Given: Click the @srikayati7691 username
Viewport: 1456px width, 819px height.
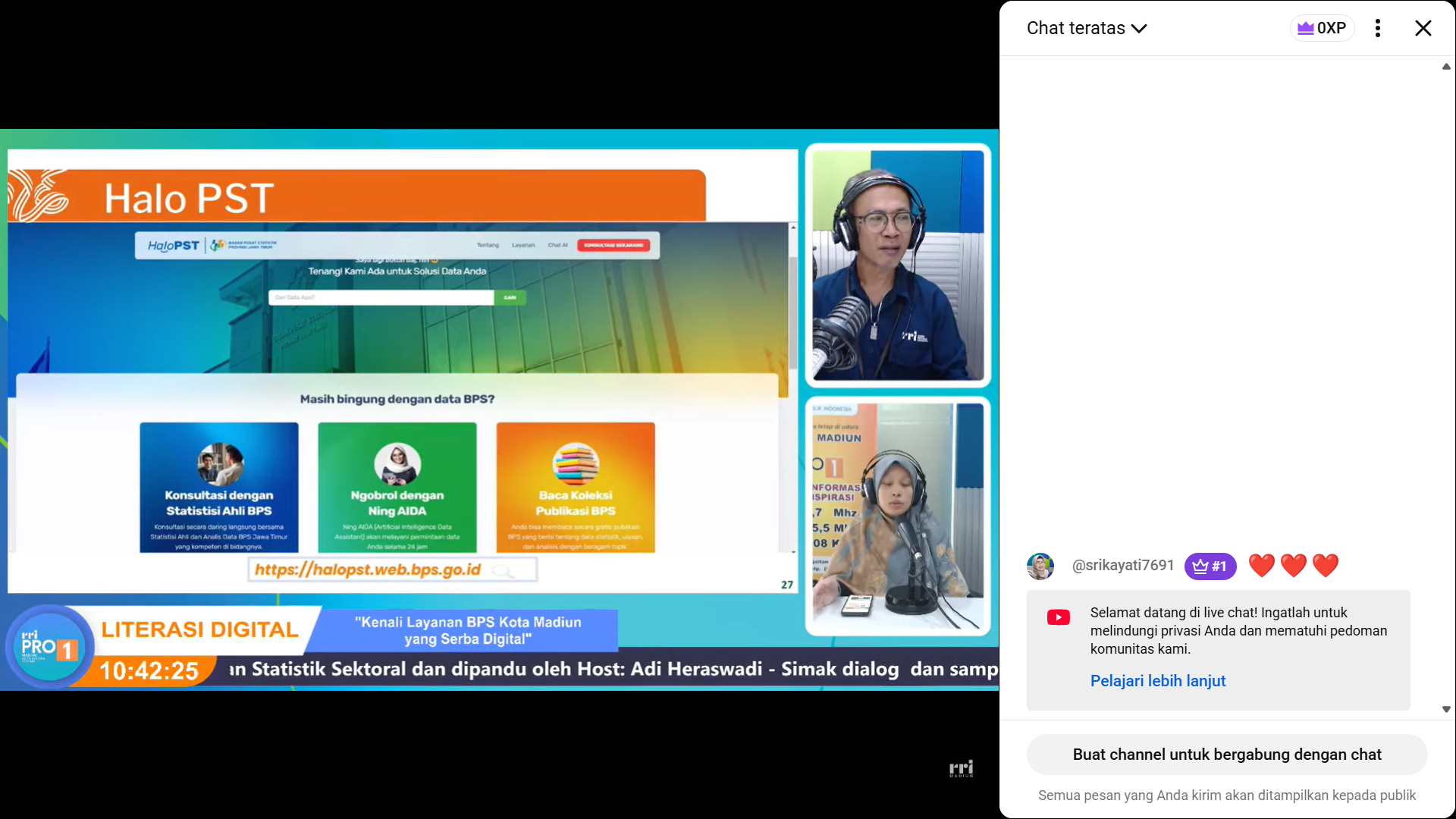Looking at the screenshot, I should (1122, 565).
